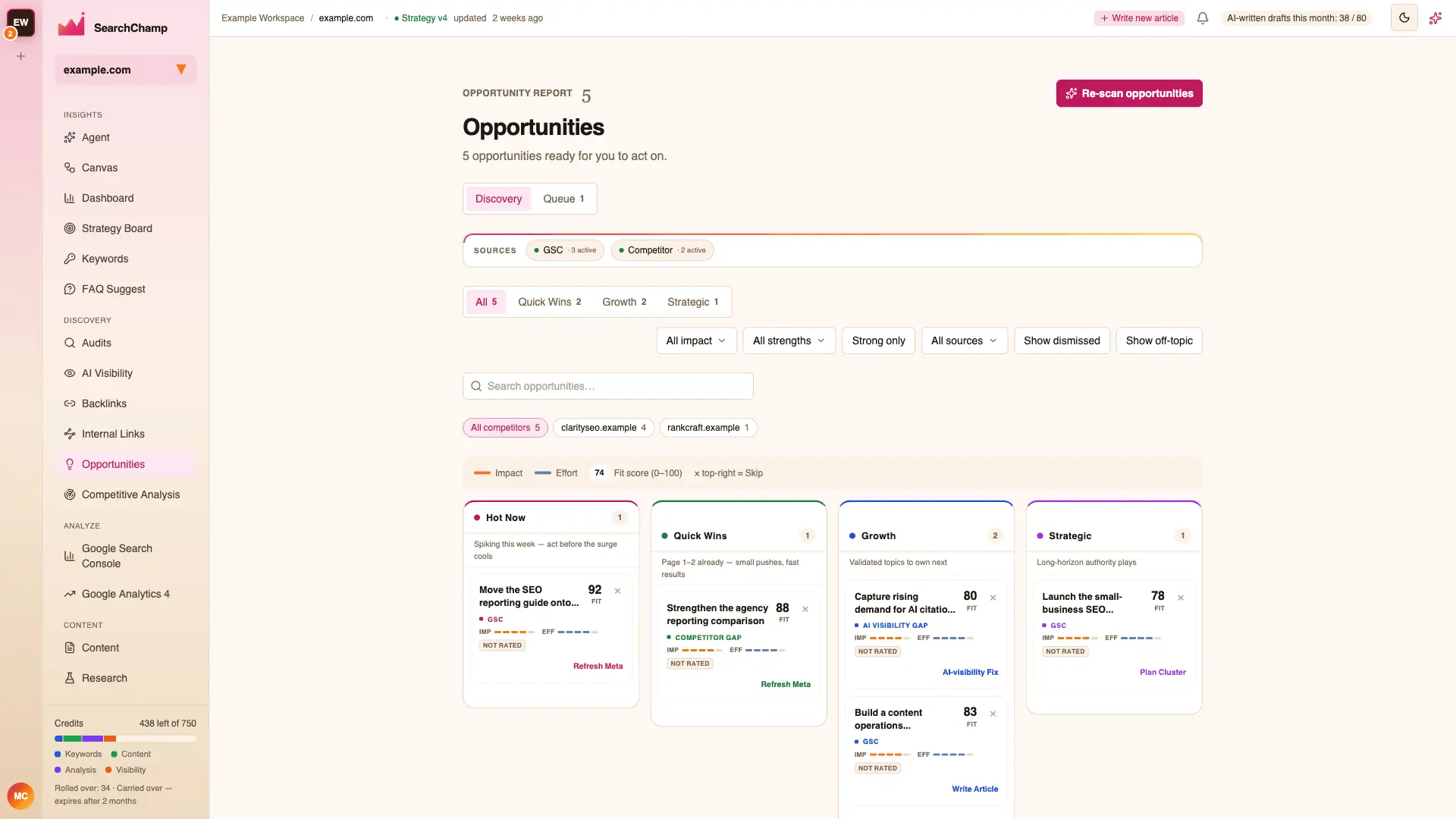The height and width of the screenshot is (819, 1456).
Task: Click the Competitive Analysis radar icon
Action: (70, 494)
